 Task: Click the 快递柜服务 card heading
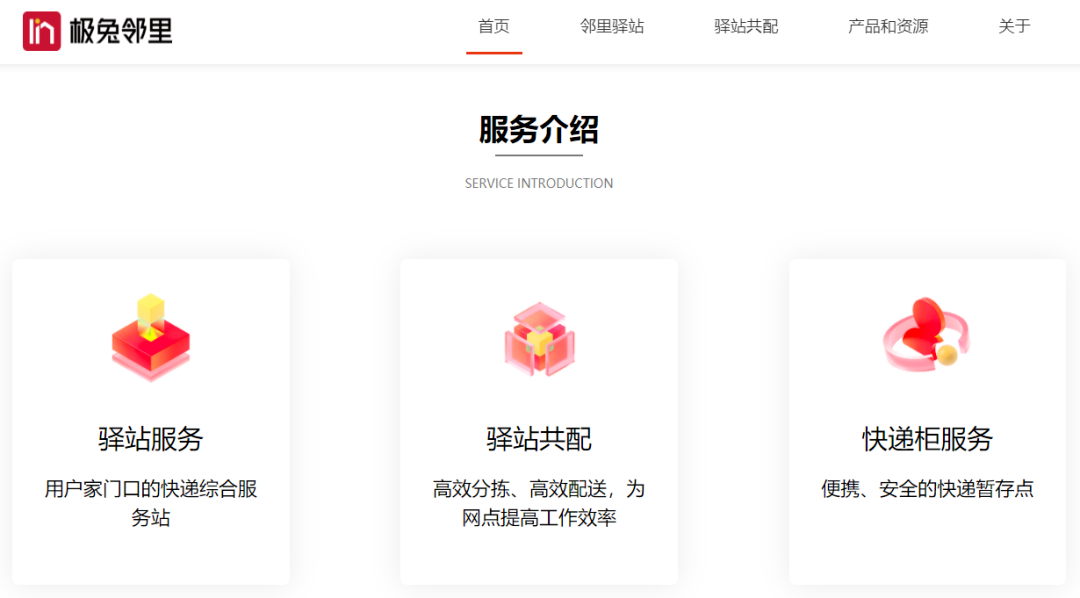click(x=926, y=438)
